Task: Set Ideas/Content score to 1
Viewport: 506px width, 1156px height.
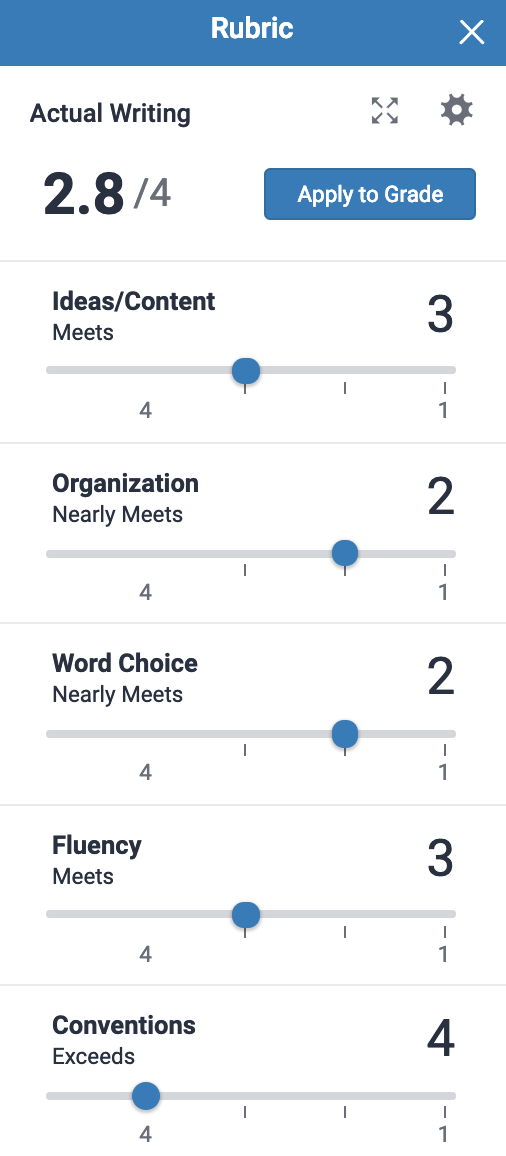Action: click(x=444, y=410)
